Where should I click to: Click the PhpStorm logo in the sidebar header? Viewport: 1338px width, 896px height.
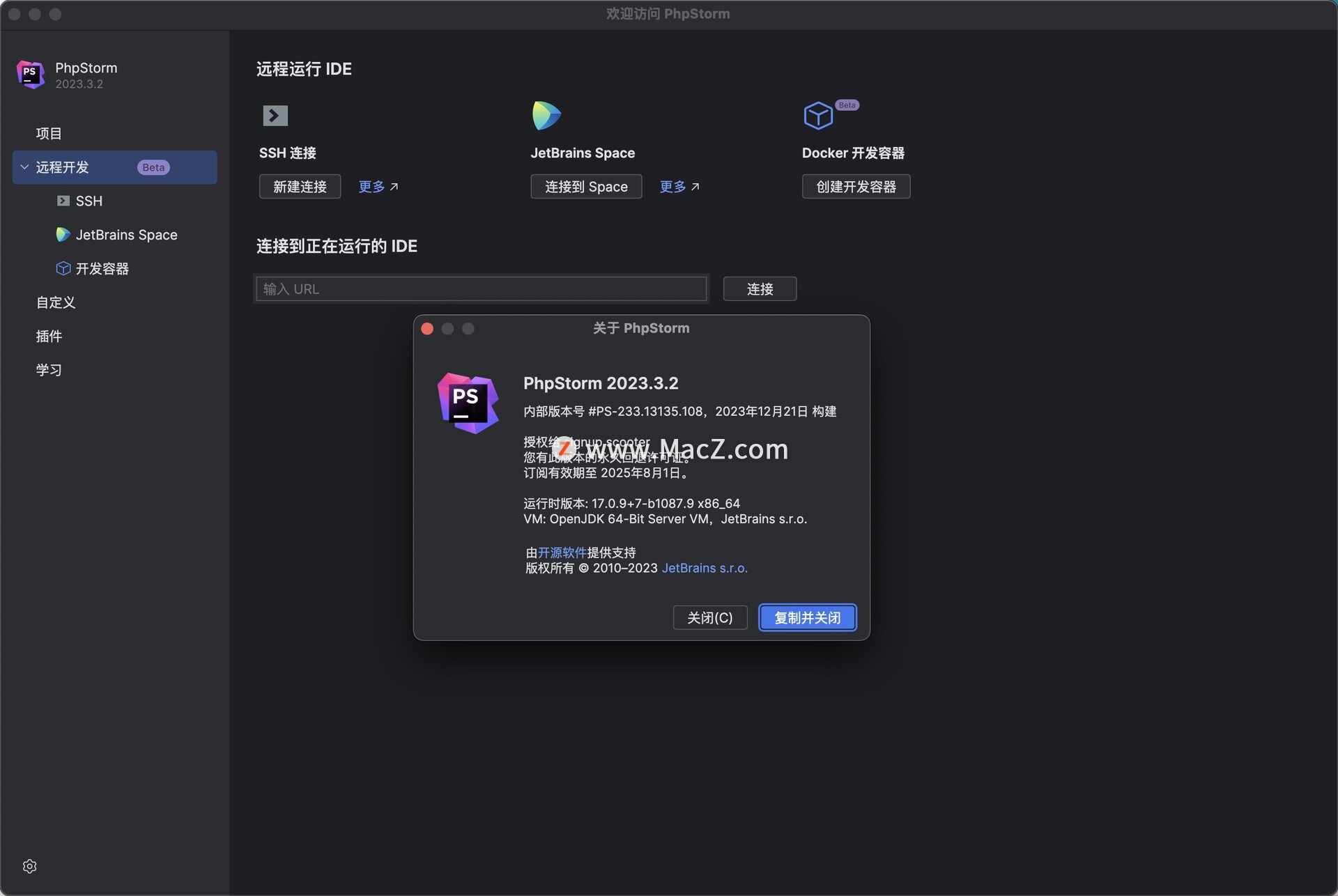coord(31,75)
